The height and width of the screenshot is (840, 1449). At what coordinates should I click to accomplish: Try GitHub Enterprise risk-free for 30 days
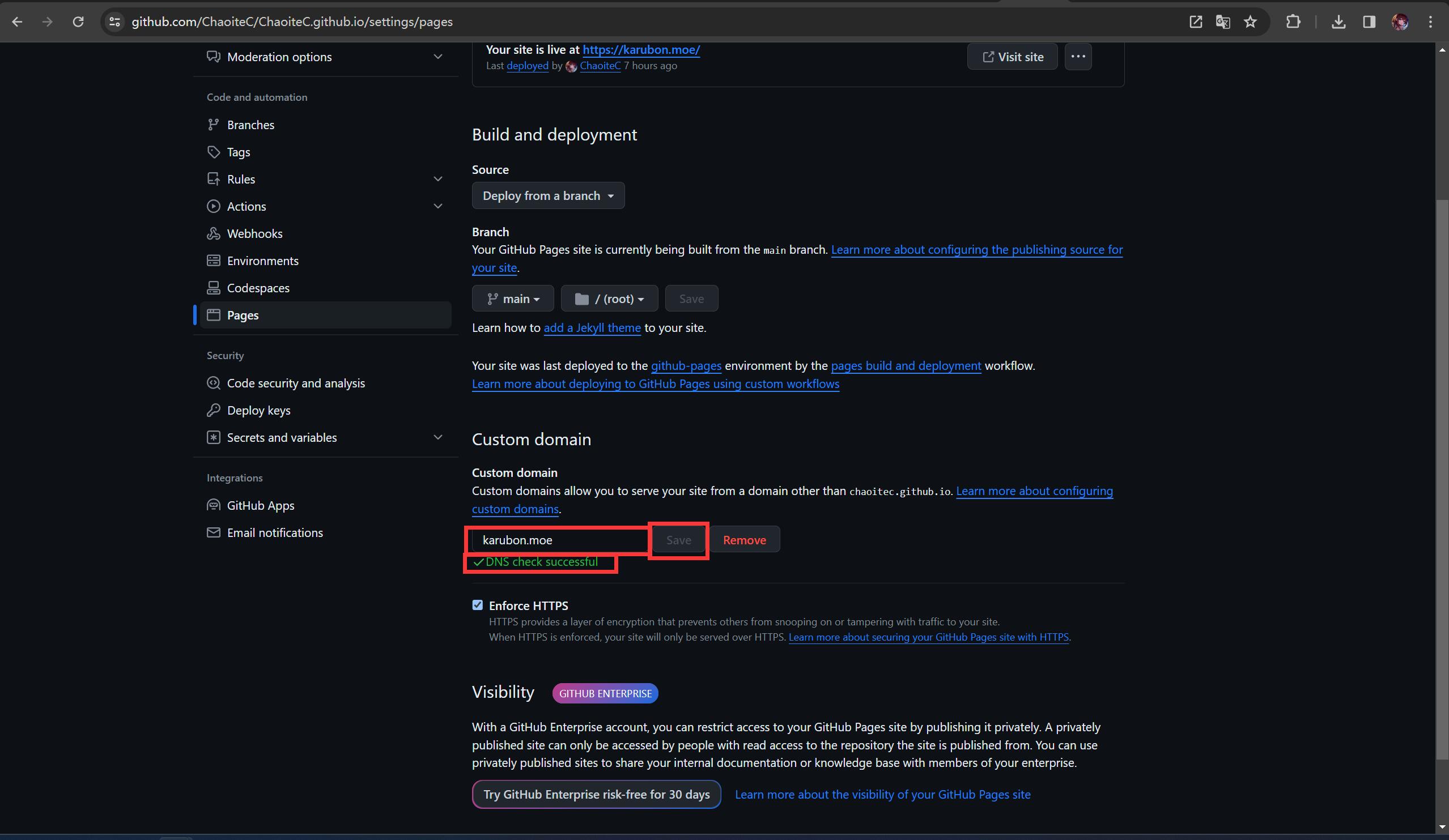596,794
